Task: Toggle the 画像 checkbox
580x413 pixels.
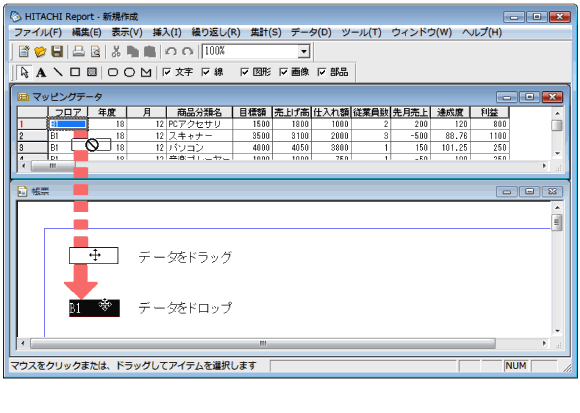Action: [283, 72]
